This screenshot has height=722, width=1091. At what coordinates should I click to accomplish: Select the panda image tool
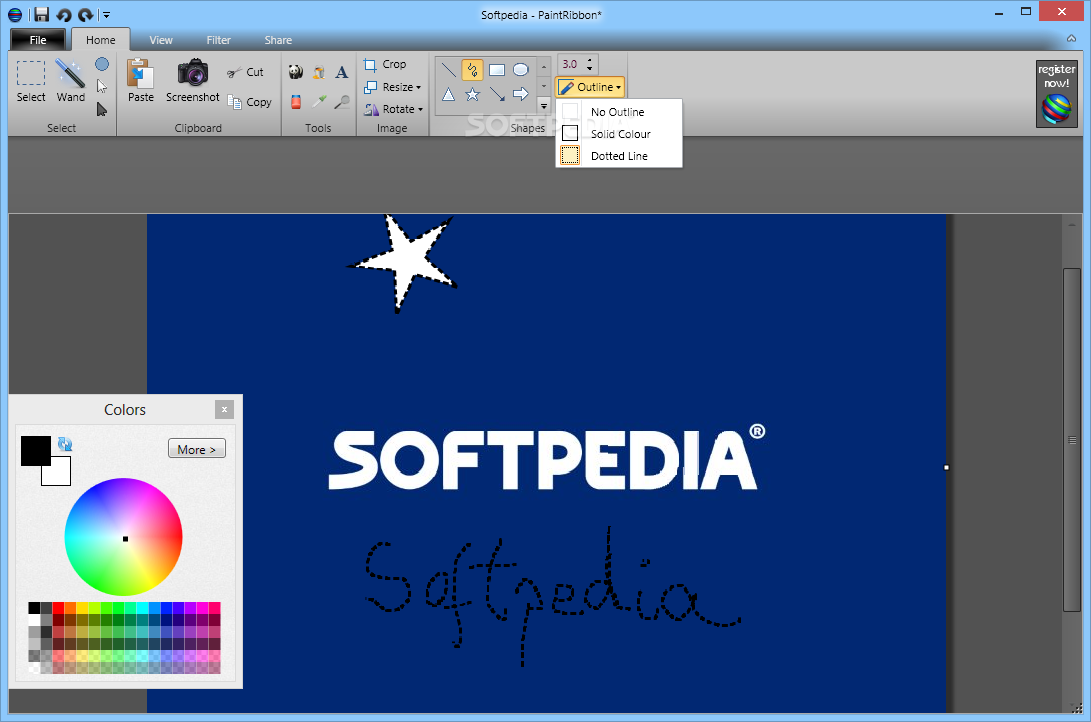[296, 72]
